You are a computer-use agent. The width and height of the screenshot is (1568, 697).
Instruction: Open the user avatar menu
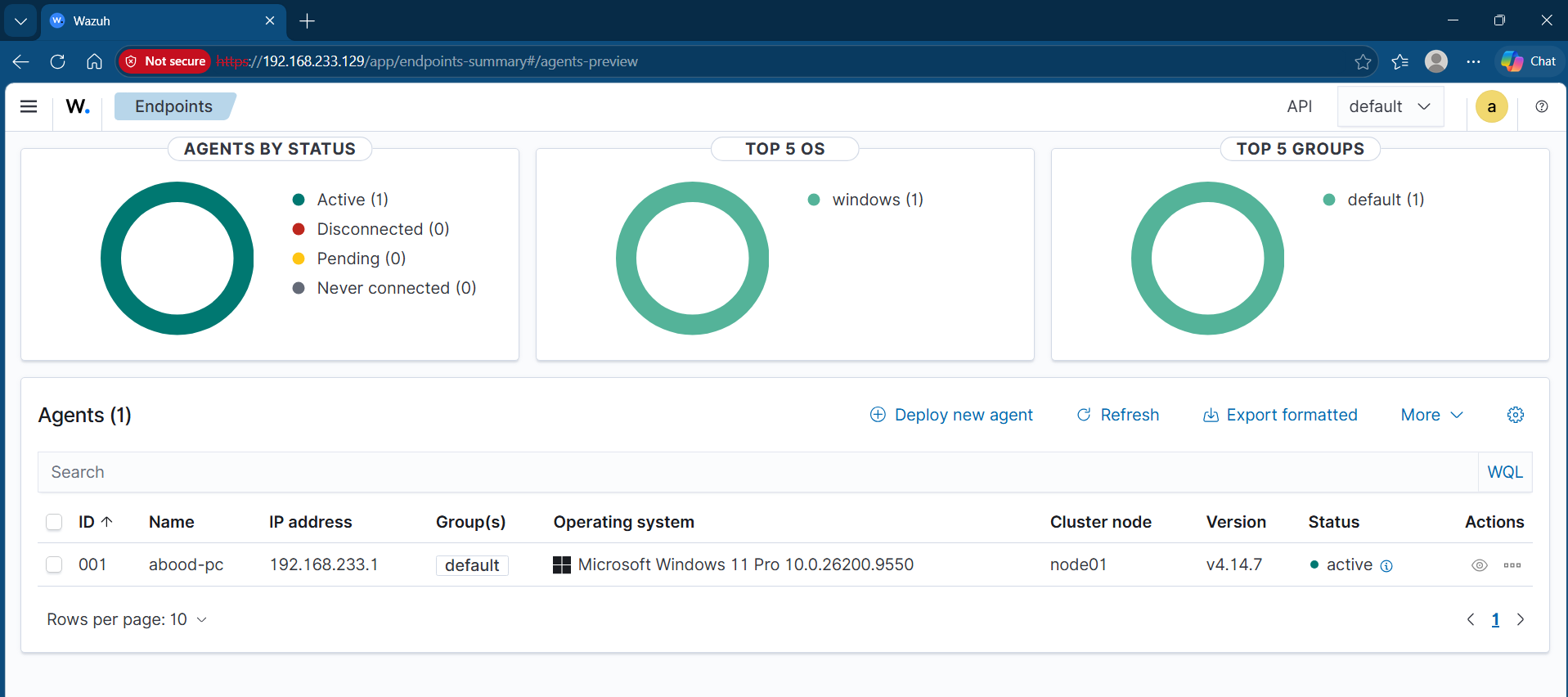click(x=1492, y=106)
